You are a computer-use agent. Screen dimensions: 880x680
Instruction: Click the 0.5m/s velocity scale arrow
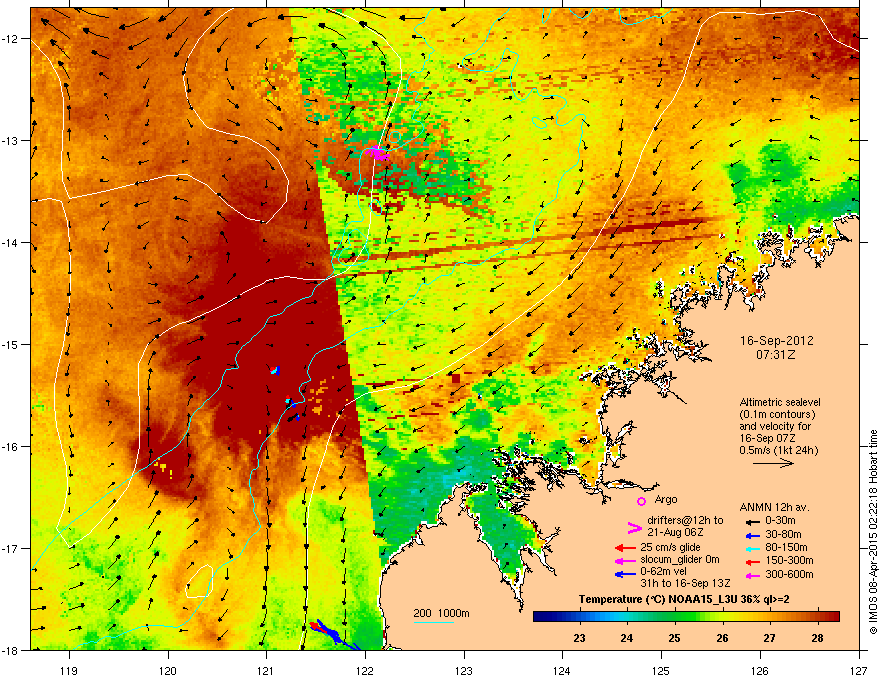tap(773, 463)
